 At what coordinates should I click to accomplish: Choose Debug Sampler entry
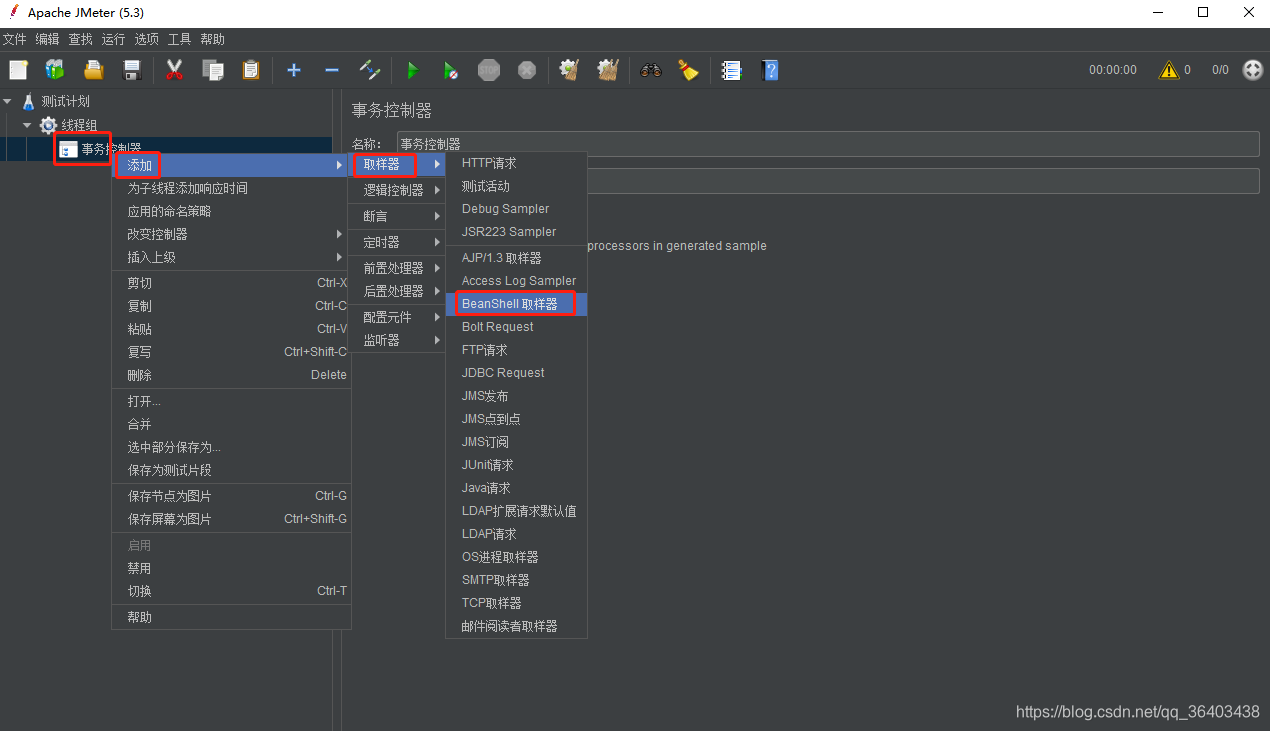pos(516,209)
